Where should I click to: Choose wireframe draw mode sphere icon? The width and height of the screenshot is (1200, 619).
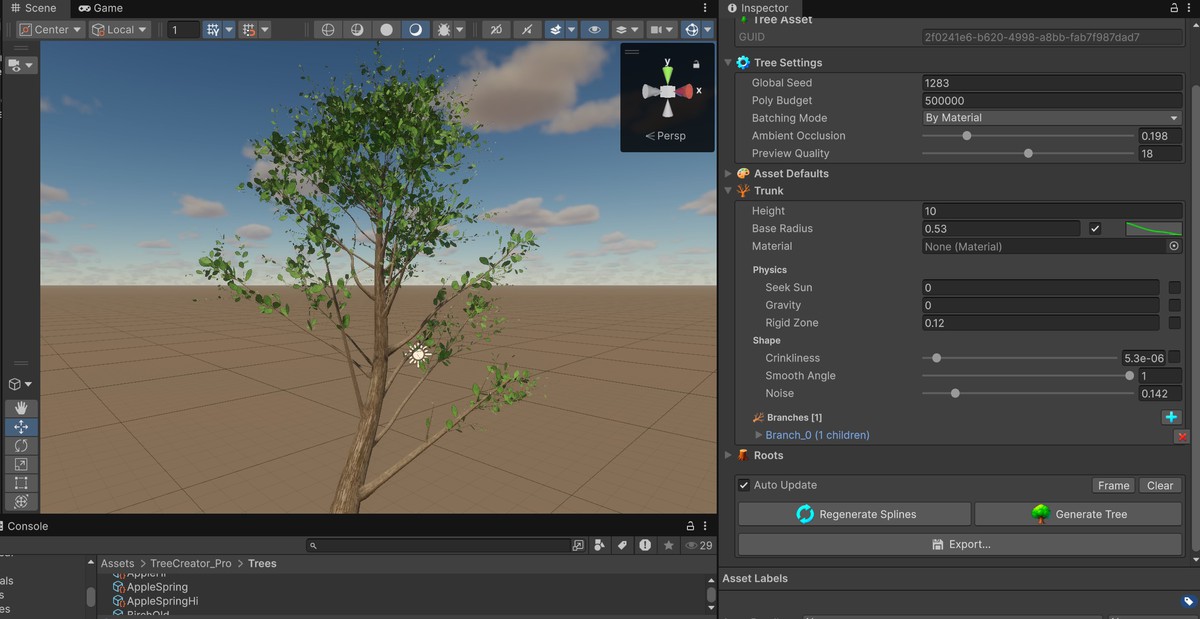328,30
